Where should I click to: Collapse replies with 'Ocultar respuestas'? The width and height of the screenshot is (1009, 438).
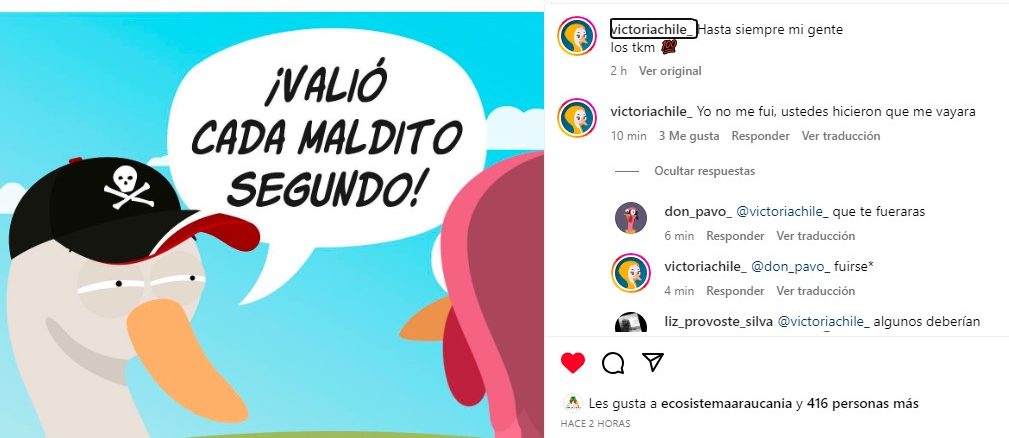[x=705, y=171]
